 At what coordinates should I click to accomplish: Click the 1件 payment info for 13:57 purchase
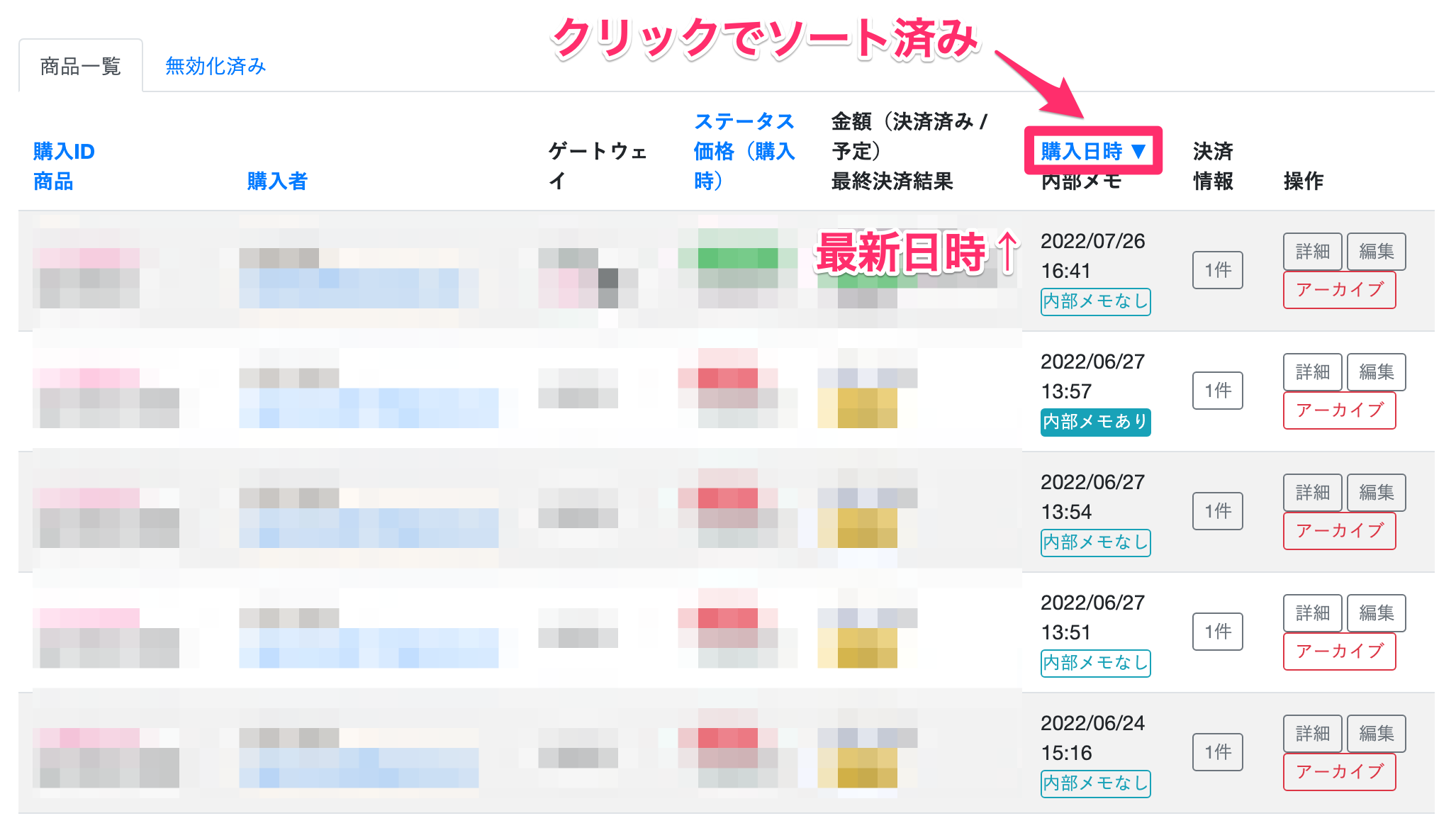click(1217, 391)
